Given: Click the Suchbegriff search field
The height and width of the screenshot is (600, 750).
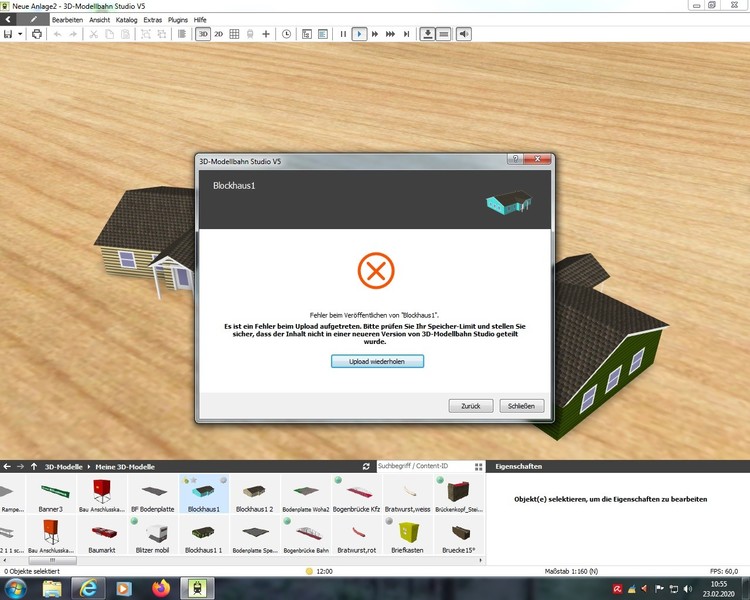Looking at the screenshot, I should click(425, 467).
